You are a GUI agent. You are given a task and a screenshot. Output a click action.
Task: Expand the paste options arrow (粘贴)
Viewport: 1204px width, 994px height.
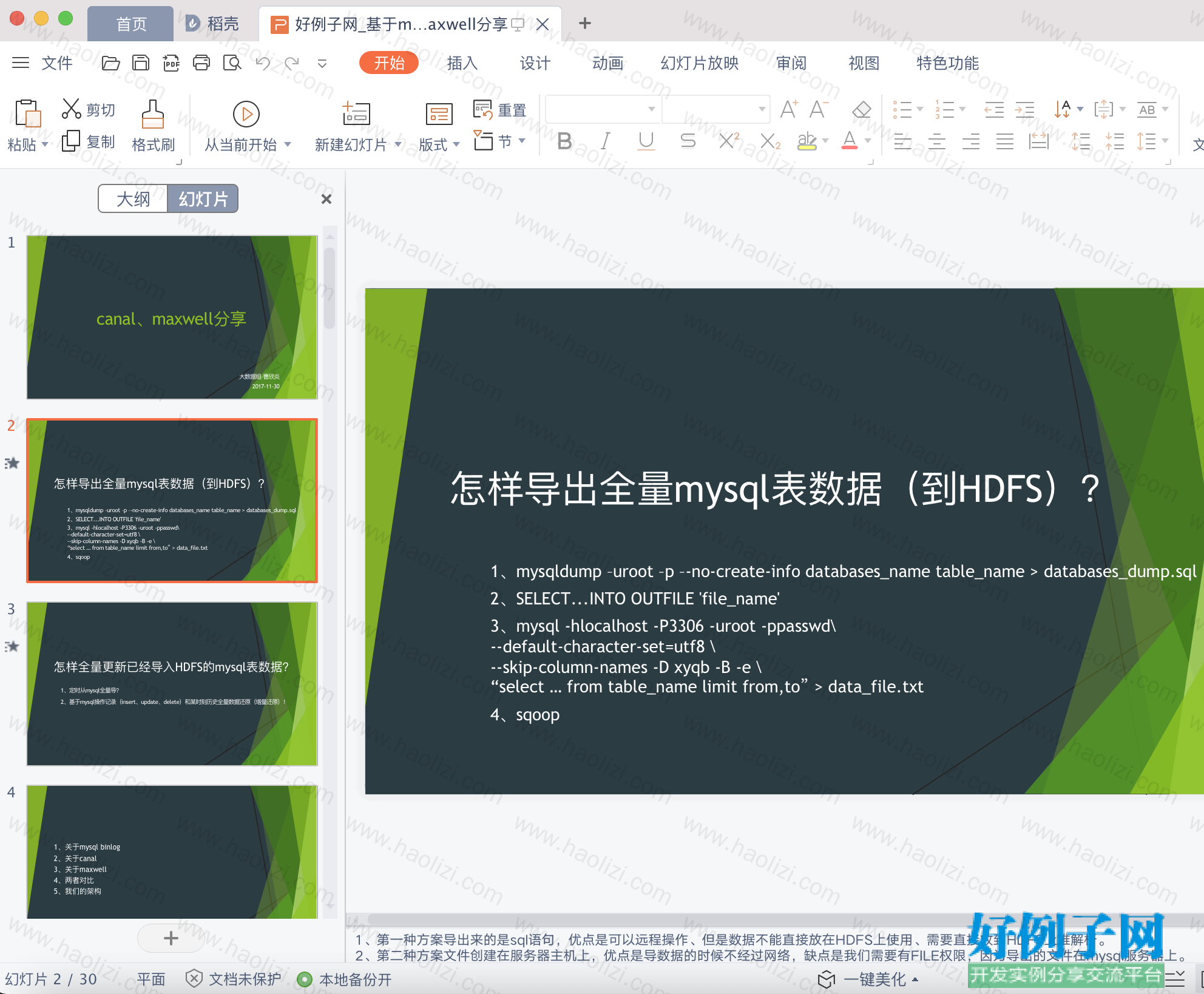point(45,145)
